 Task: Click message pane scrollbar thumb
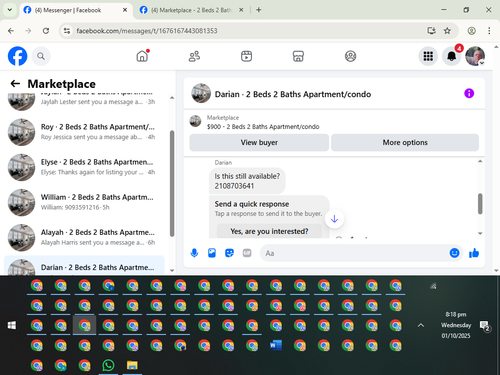(x=480, y=203)
